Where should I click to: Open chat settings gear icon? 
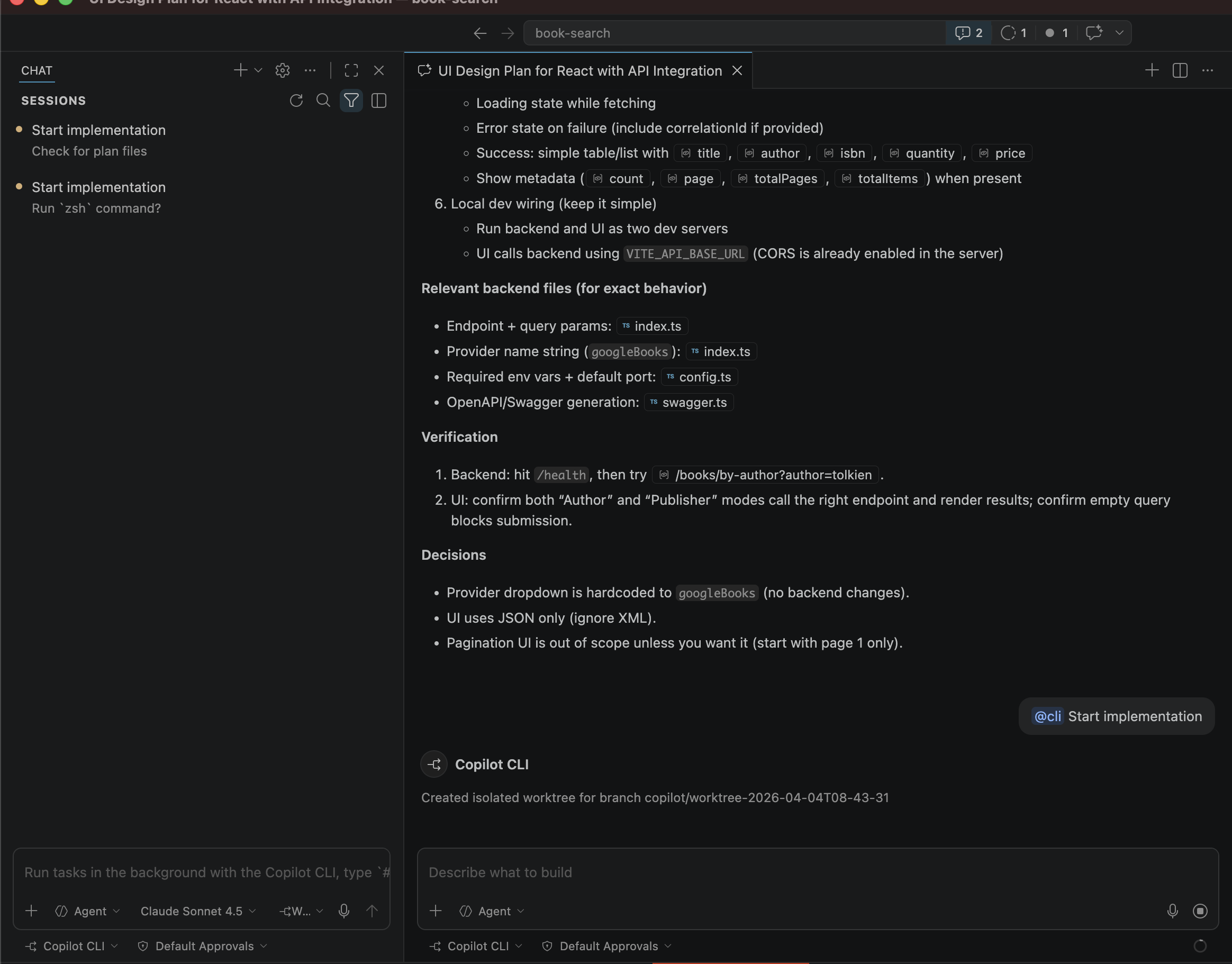[282, 70]
